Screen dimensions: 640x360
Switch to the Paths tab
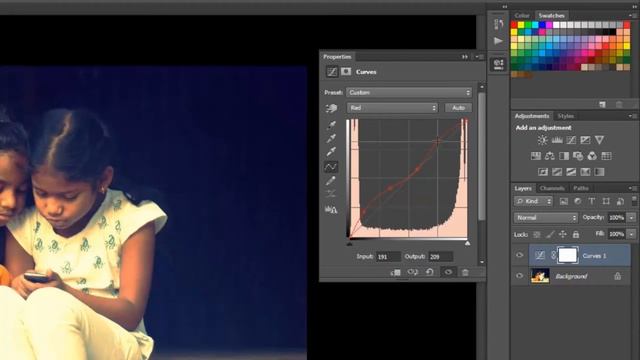point(580,188)
